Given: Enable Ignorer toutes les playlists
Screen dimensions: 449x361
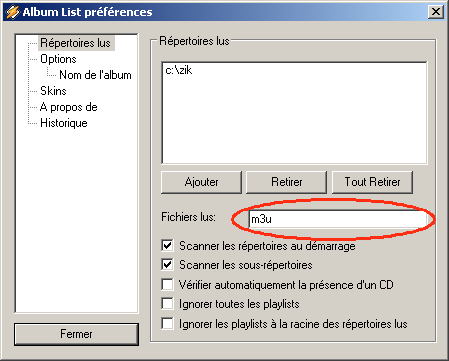Looking at the screenshot, I should 167,304.
